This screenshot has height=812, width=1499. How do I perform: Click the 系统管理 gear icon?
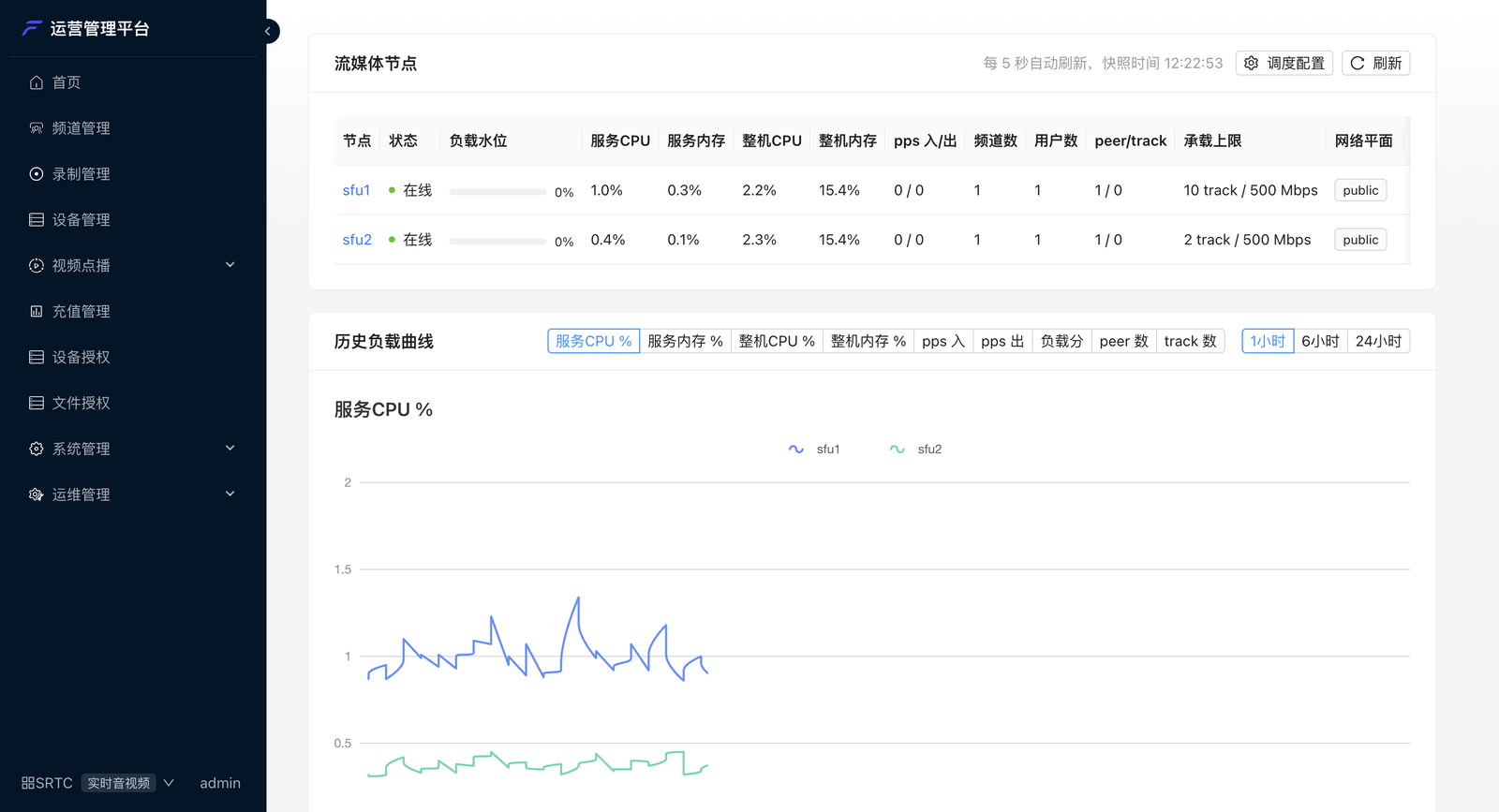37,449
